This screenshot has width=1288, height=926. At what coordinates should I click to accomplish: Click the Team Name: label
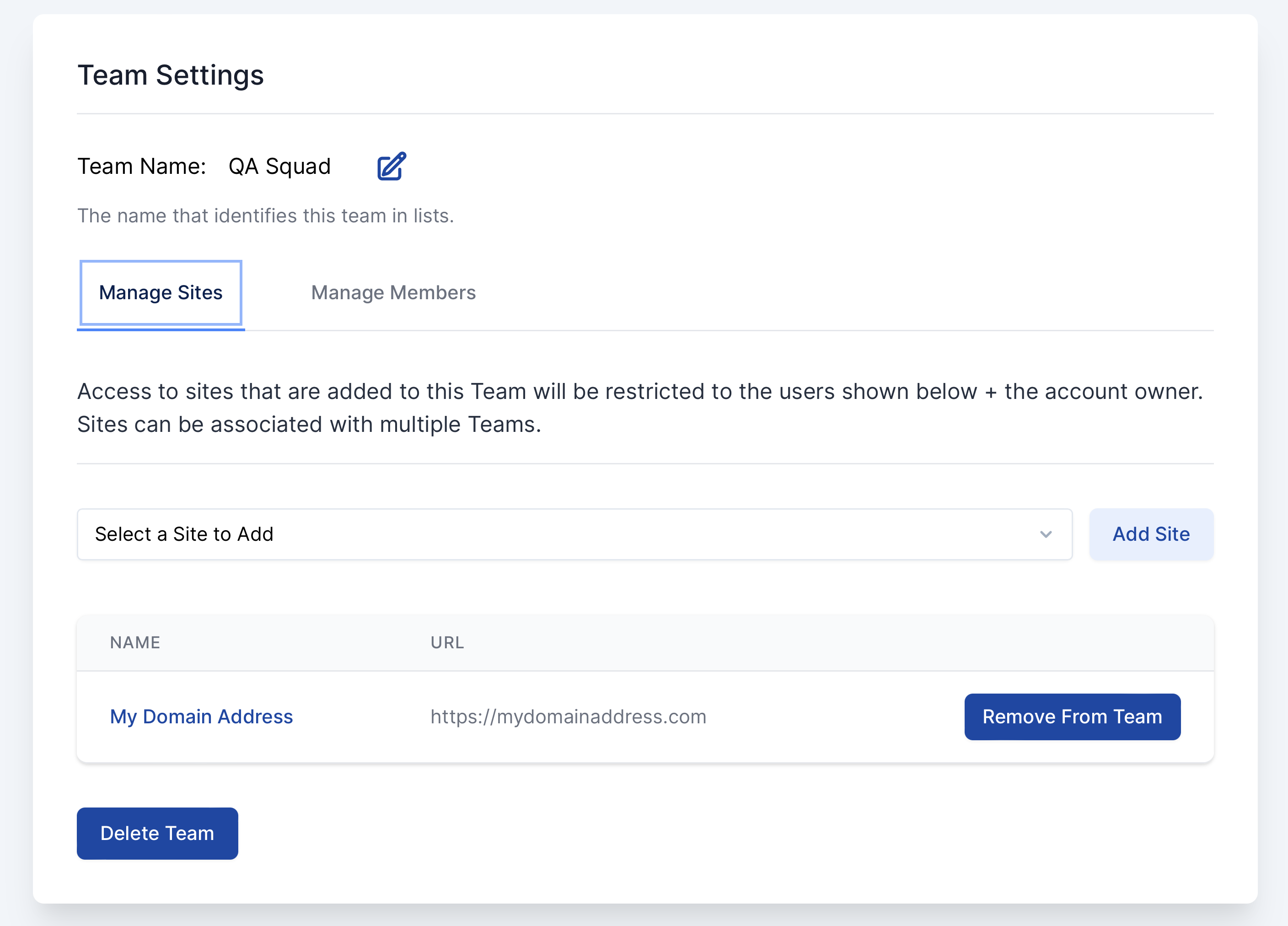pyautogui.click(x=141, y=167)
